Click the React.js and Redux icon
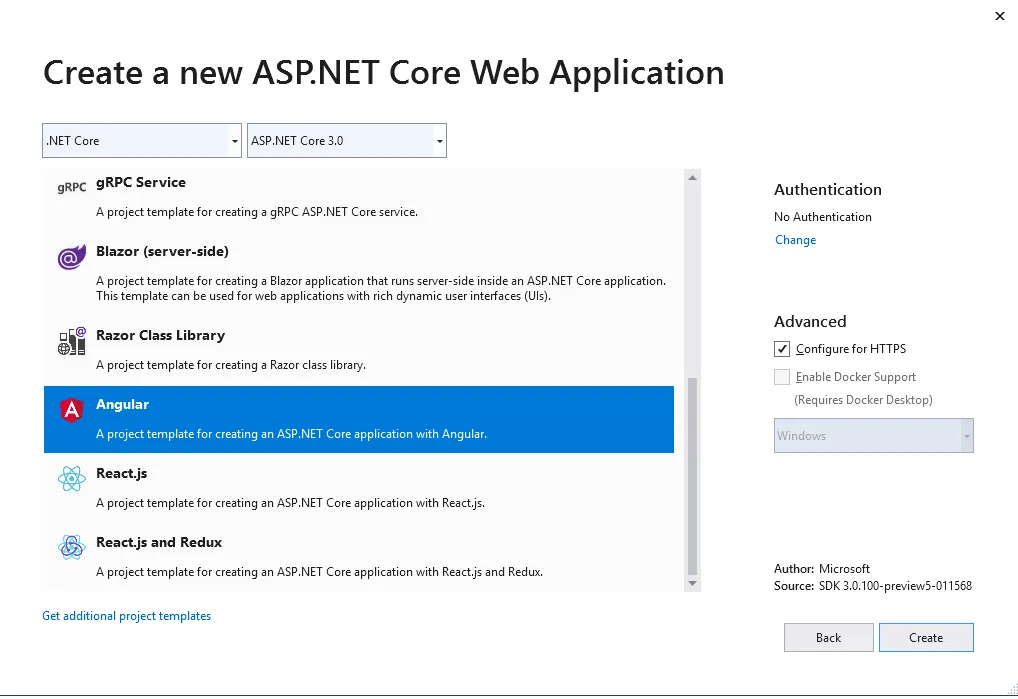 pyautogui.click(x=71, y=547)
